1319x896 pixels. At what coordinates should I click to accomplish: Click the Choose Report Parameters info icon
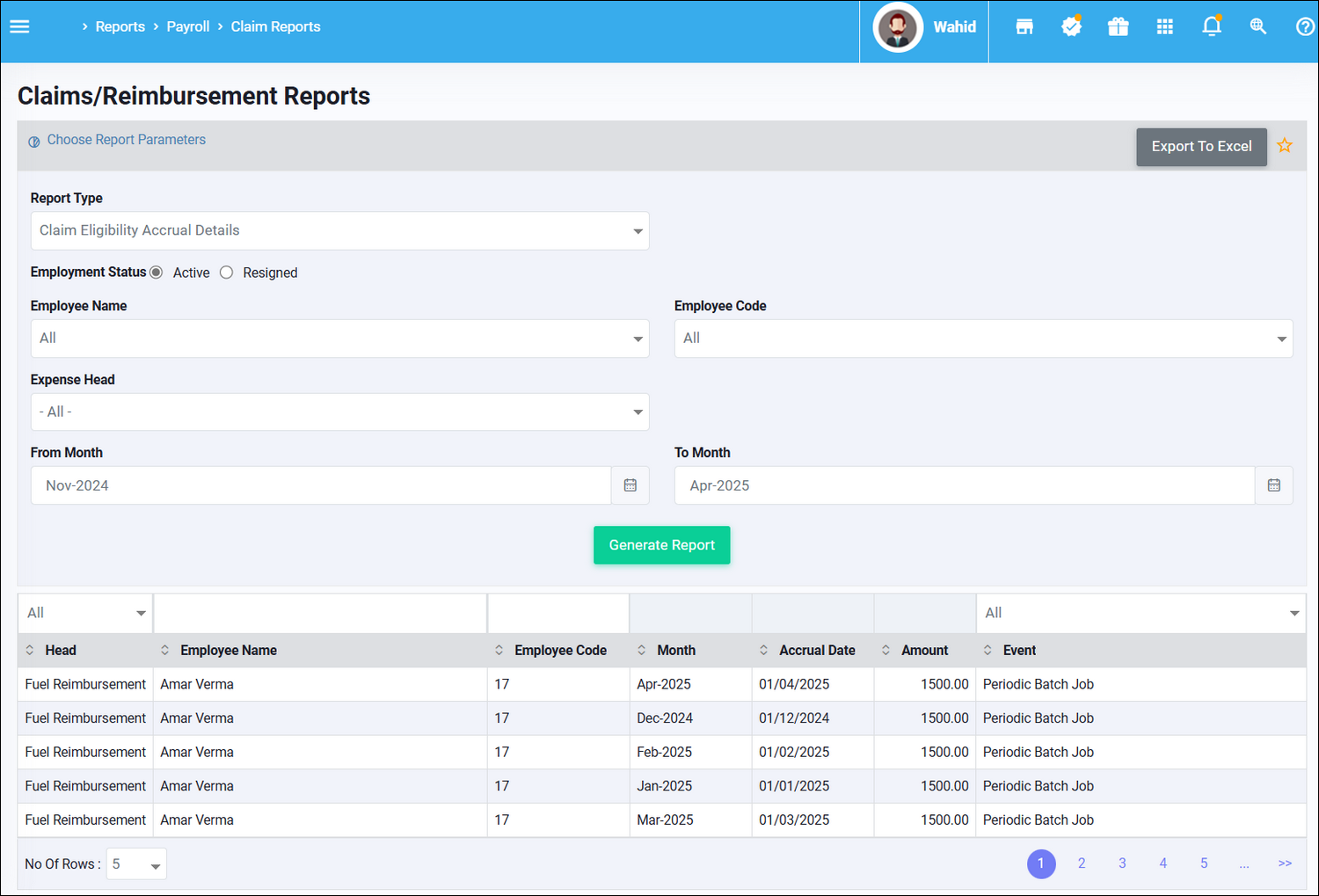[x=34, y=142]
